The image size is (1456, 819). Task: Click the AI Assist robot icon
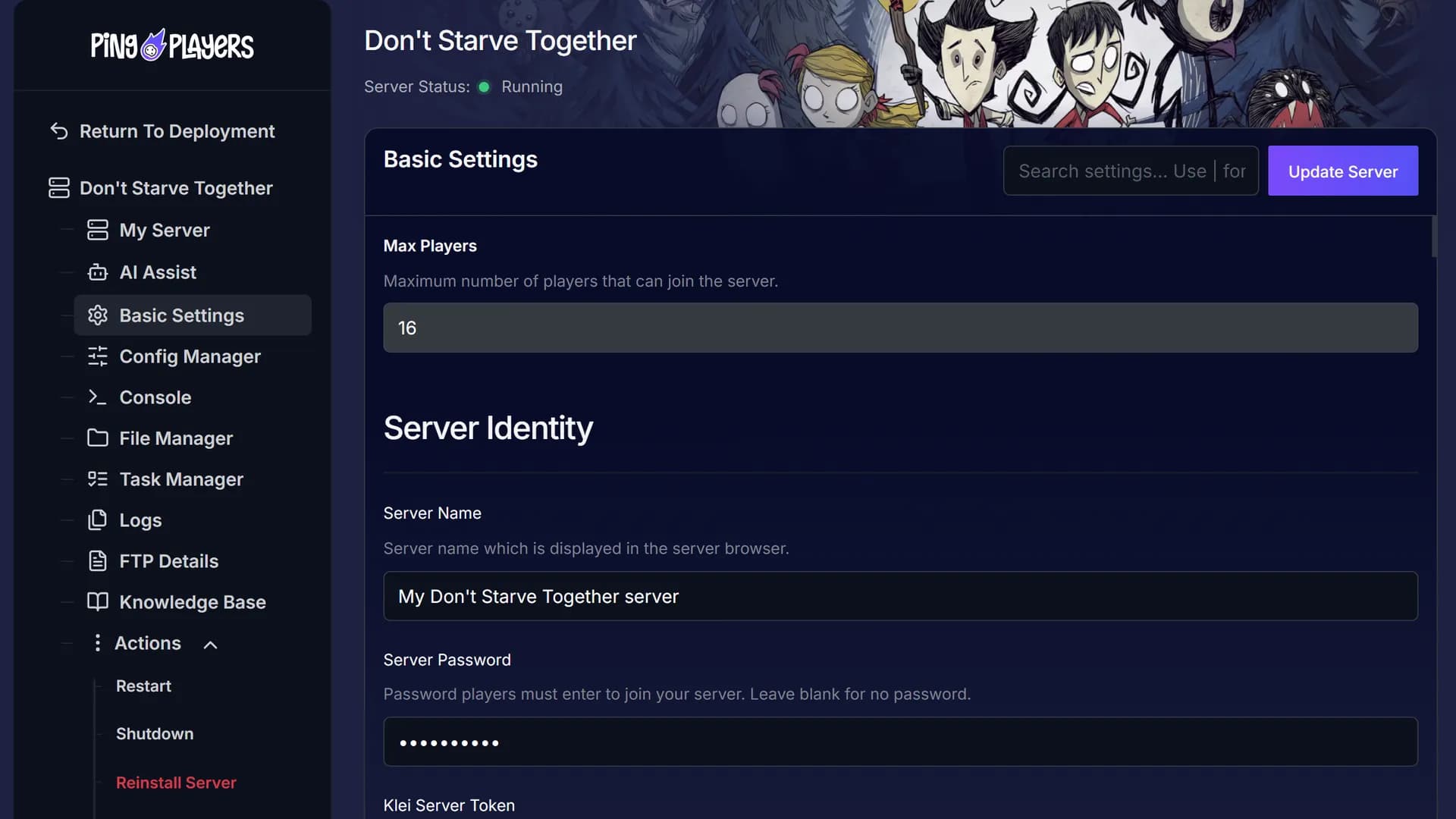[98, 272]
